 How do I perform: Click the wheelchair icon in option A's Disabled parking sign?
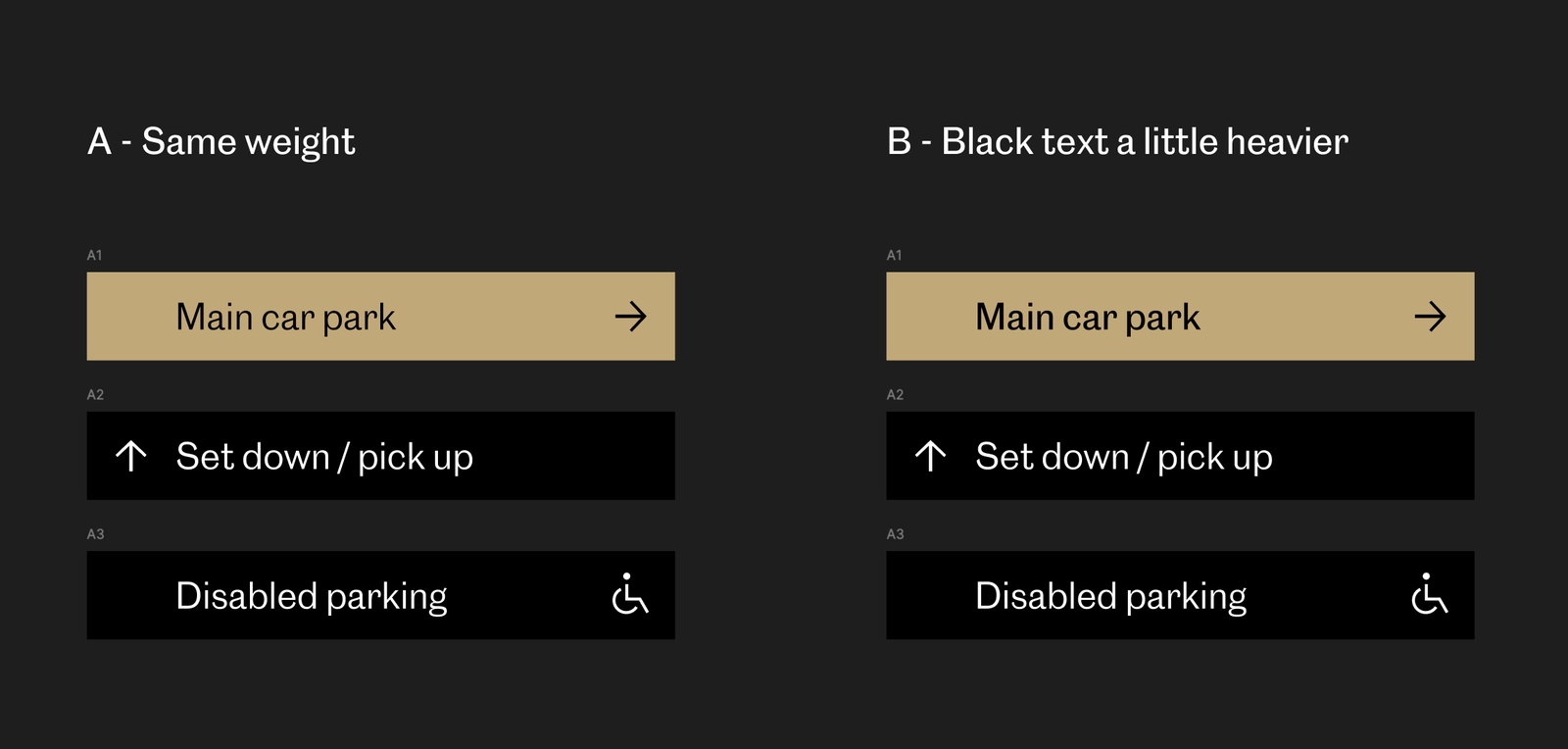[x=630, y=594]
